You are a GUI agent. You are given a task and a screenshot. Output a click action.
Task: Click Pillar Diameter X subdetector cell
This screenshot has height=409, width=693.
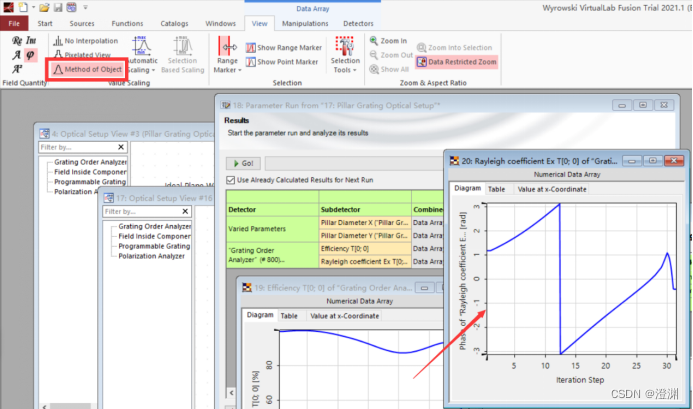click(365, 222)
